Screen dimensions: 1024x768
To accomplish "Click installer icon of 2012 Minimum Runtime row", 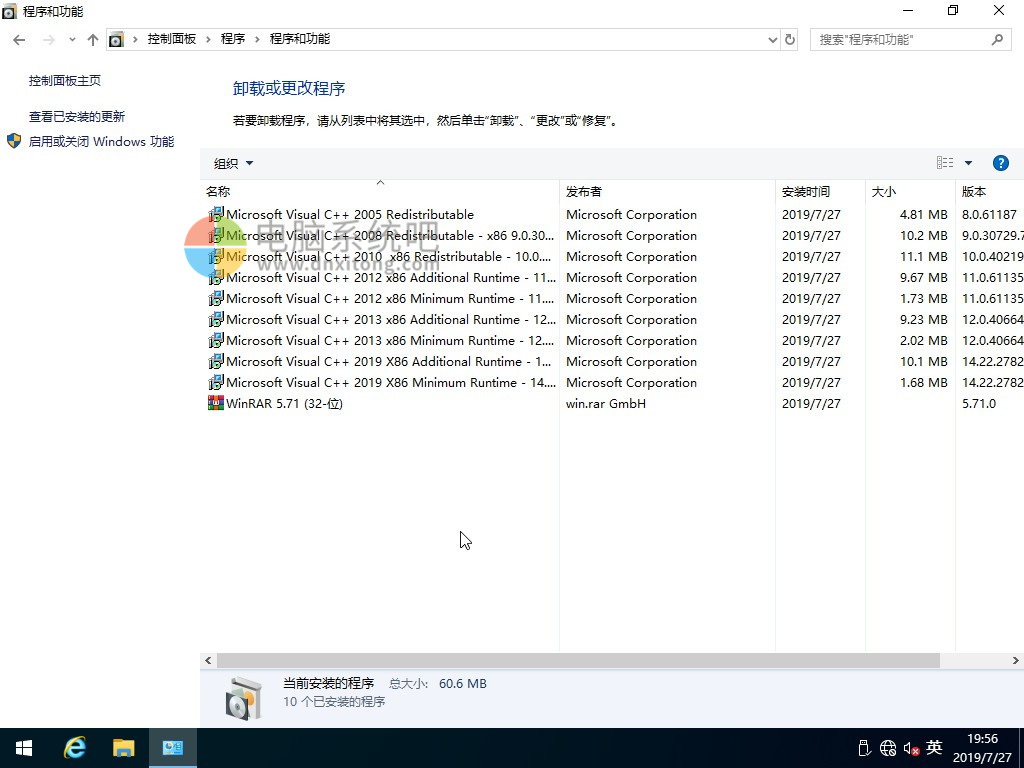I will point(216,298).
